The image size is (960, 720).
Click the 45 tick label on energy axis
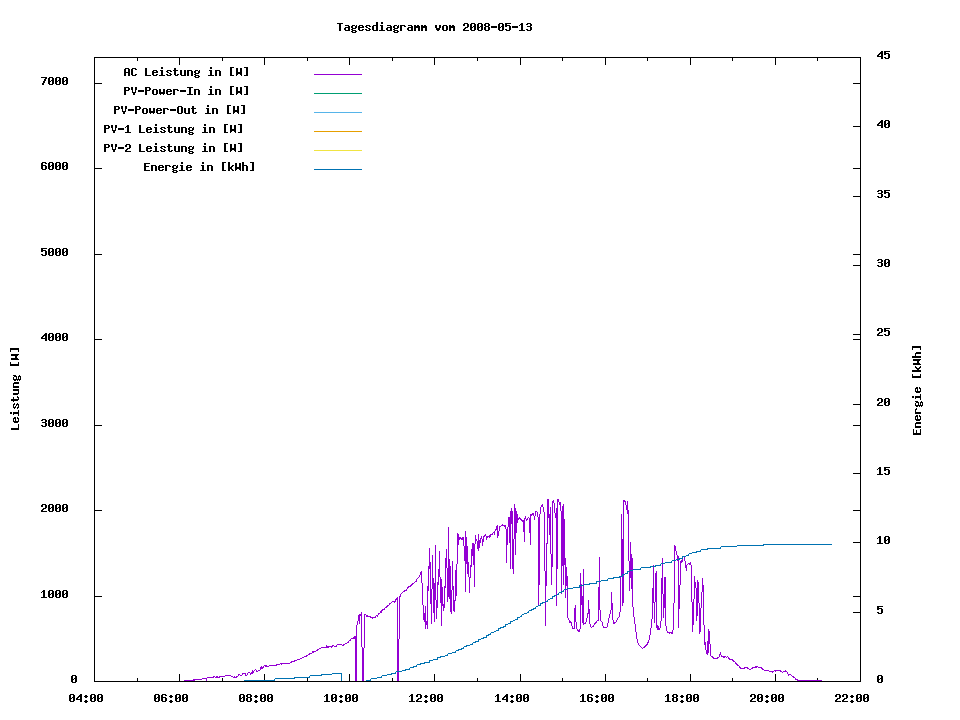[x=882, y=55]
